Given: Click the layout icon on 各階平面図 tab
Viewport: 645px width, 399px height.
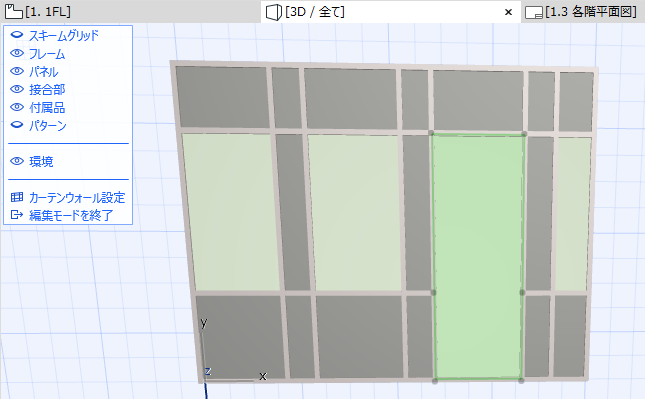Looking at the screenshot, I should [x=534, y=12].
